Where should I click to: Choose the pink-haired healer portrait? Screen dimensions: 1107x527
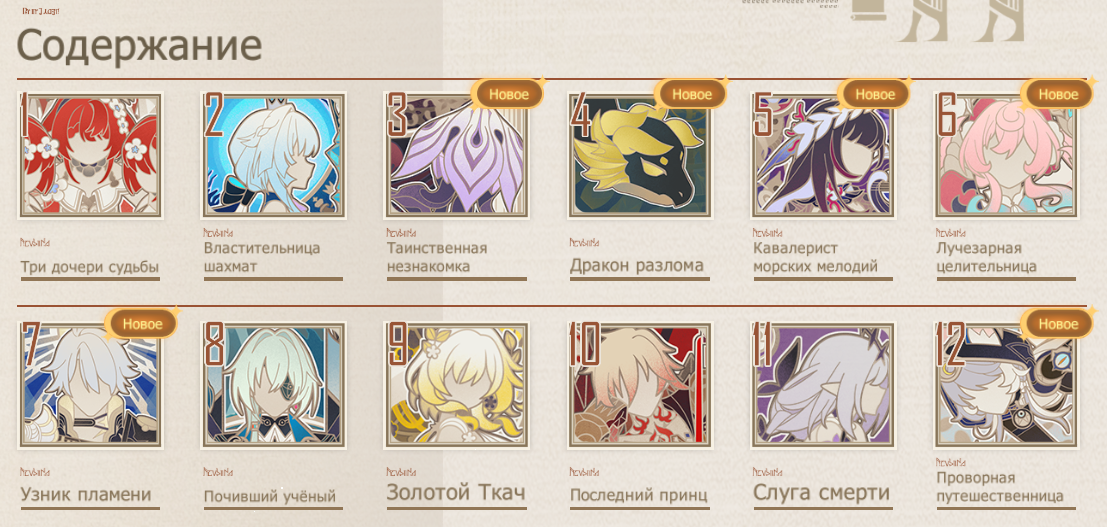[1006, 155]
